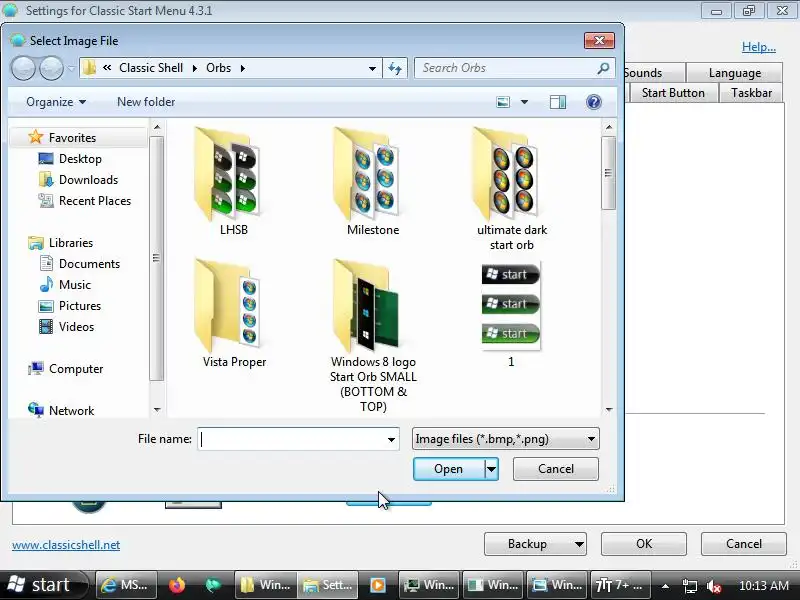Switch to Taskbar tab in Settings window

click(x=751, y=93)
